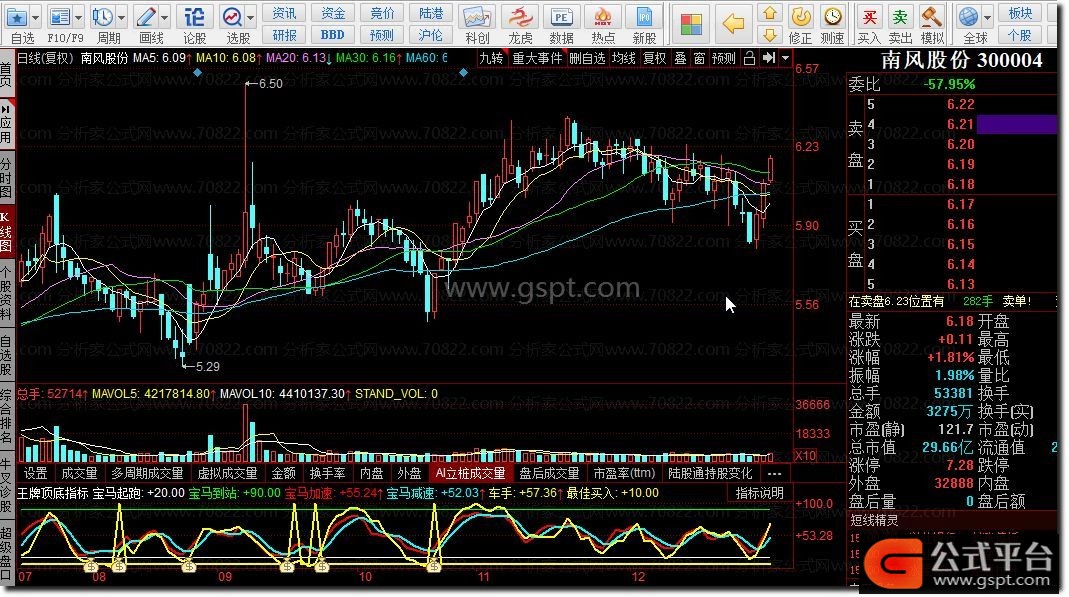Screen dimensions: 1069x597
Task: Open the 选股 stock screener icon
Action: tap(232, 16)
